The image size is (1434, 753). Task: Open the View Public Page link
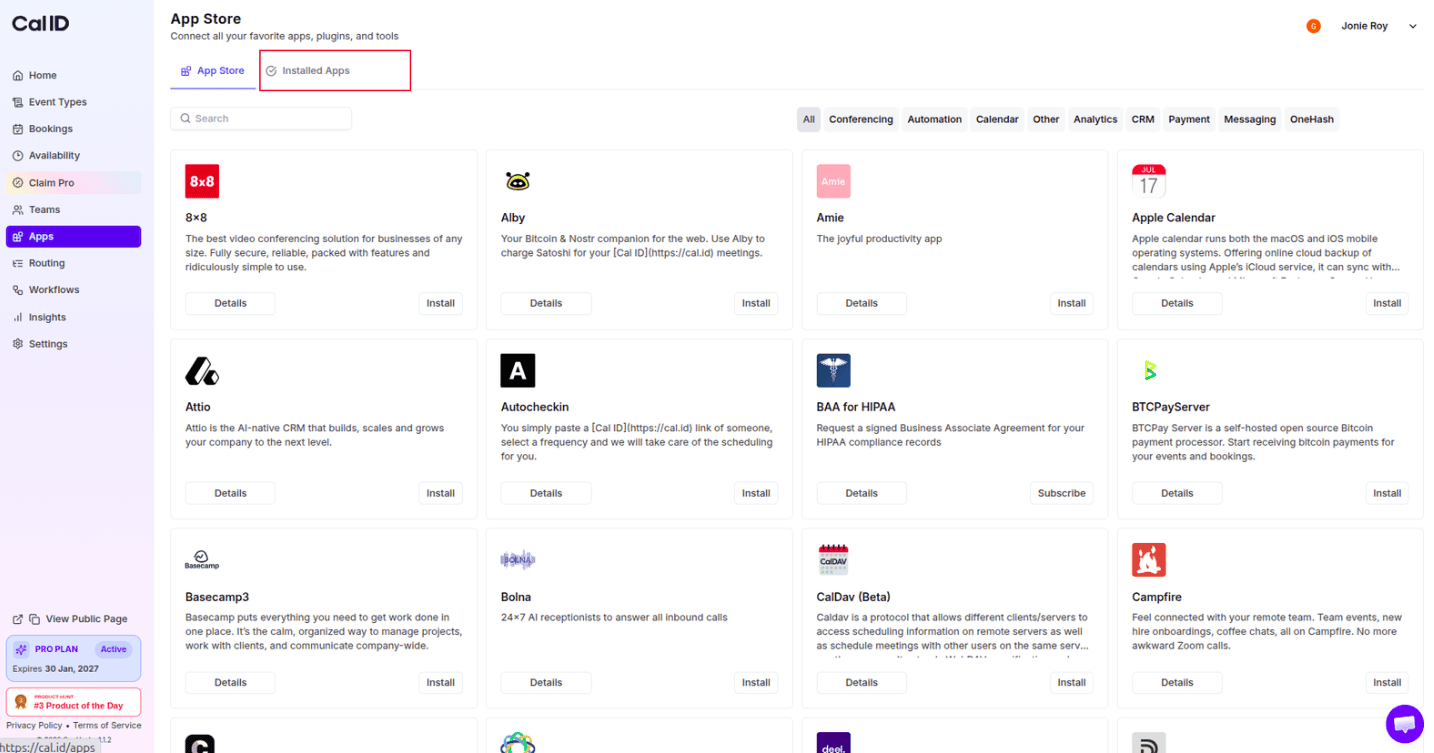tap(87, 619)
